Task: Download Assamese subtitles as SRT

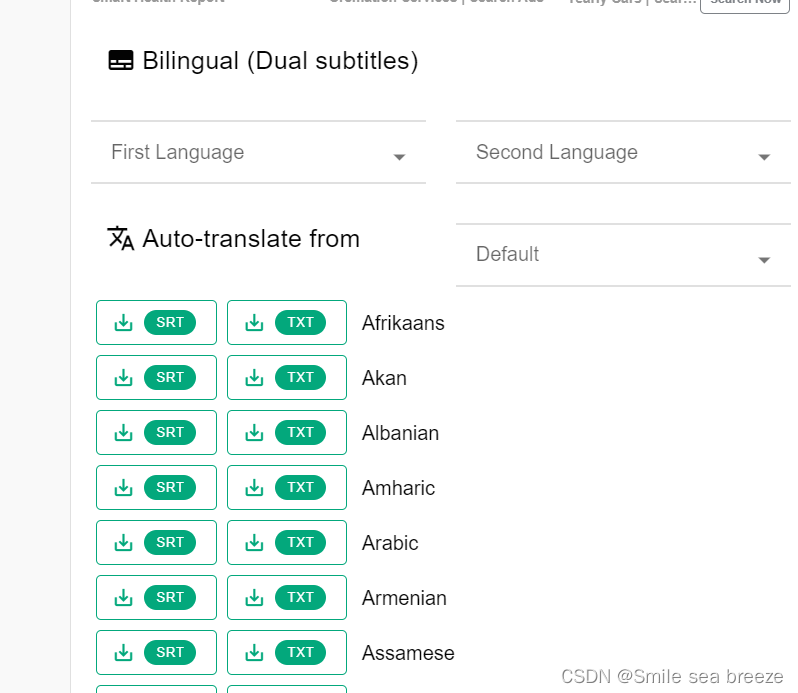Action: [156, 652]
